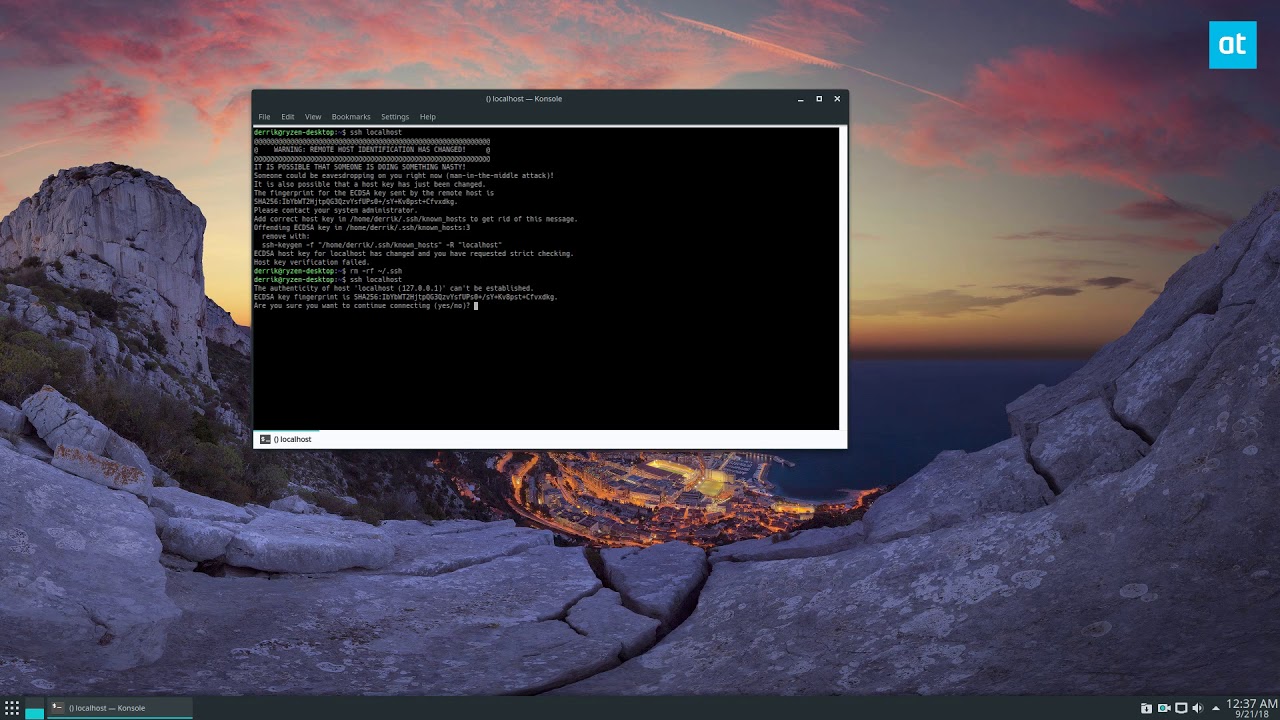Click the 'ECDSA key fingerprint is SHA256' line

point(406,297)
